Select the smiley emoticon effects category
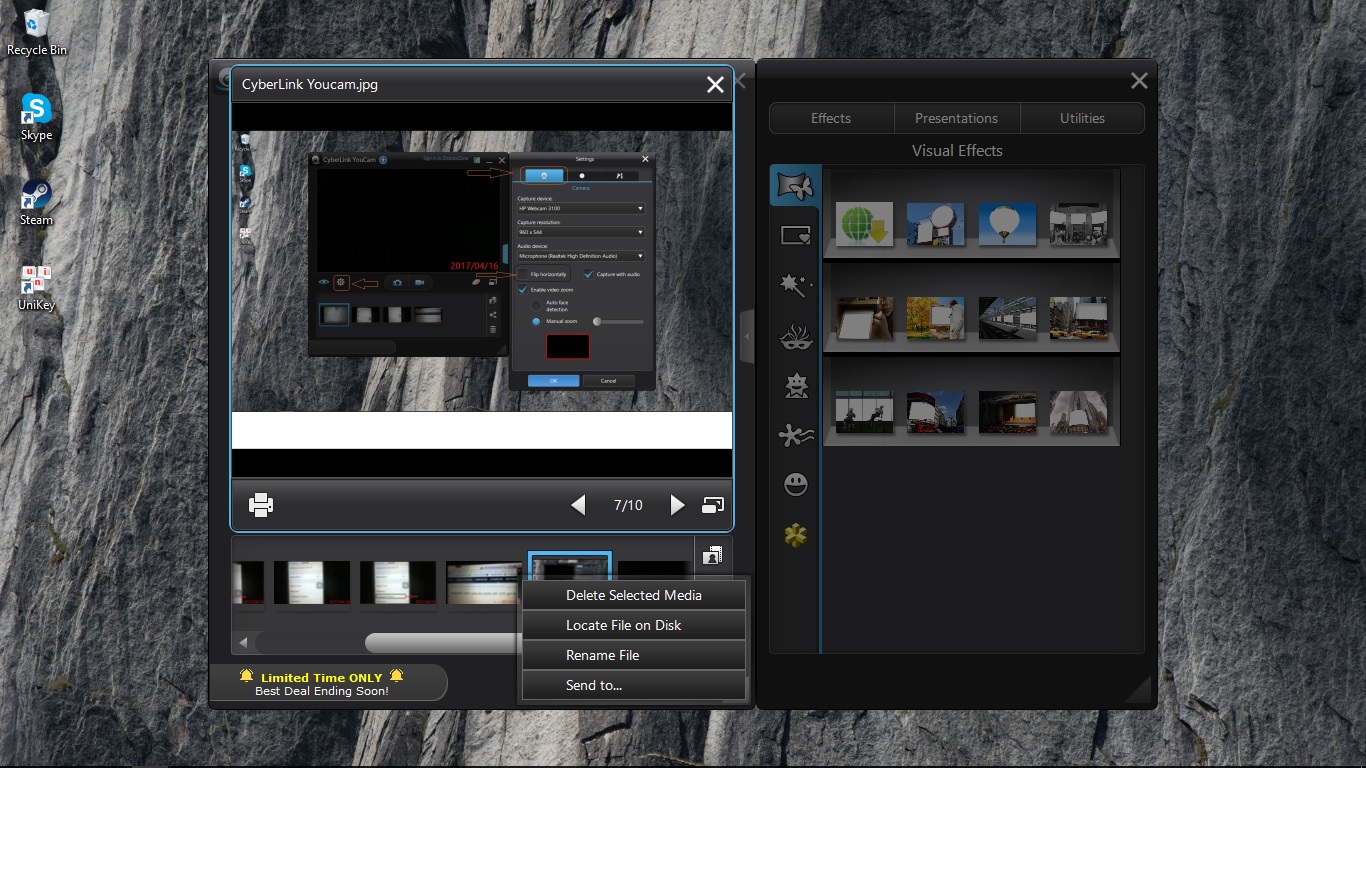This screenshot has width=1366, height=869. (796, 485)
